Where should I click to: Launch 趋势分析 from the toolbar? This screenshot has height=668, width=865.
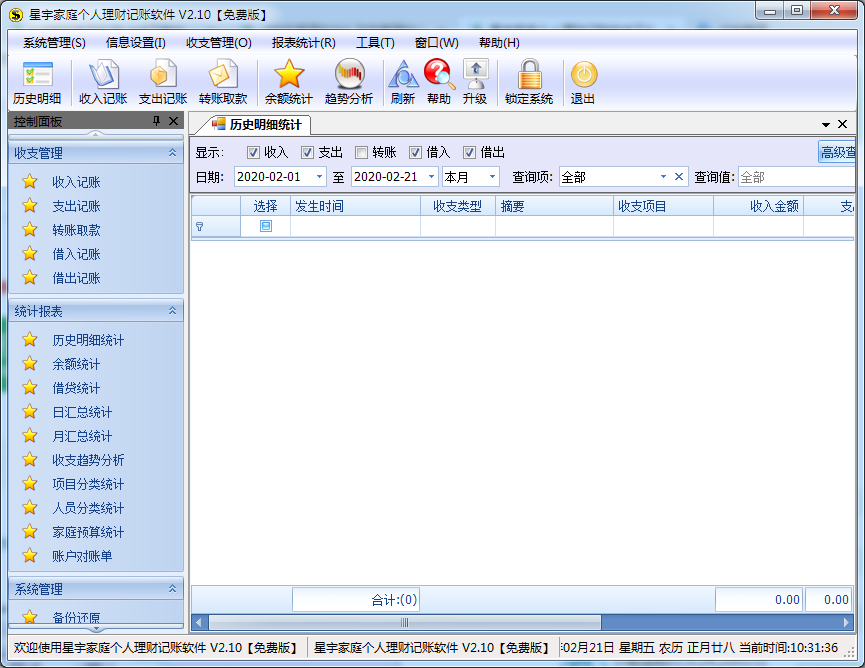point(349,83)
